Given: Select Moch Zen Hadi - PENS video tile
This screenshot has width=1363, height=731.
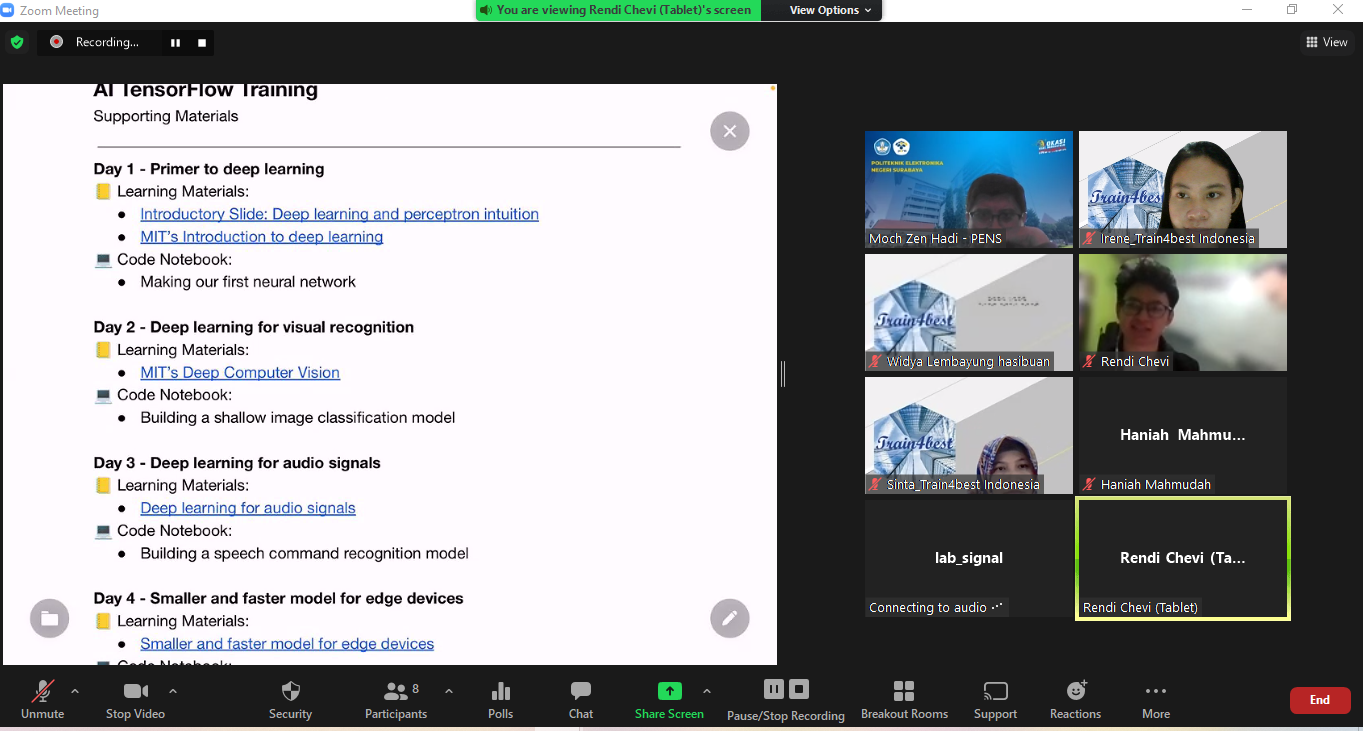Looking at the screenshot, I should click(x=969, y=189).
